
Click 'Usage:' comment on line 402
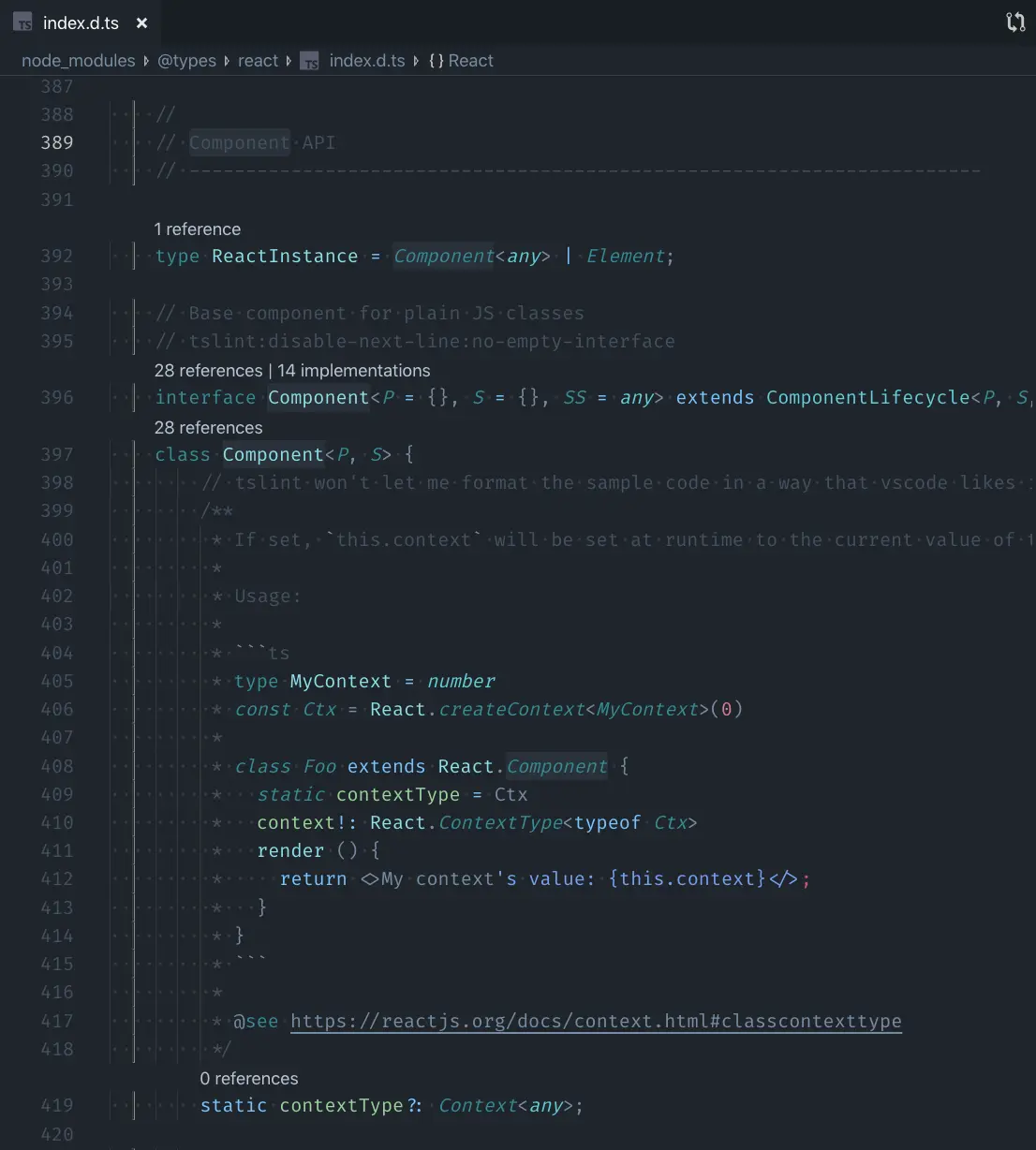pos(268,596)
